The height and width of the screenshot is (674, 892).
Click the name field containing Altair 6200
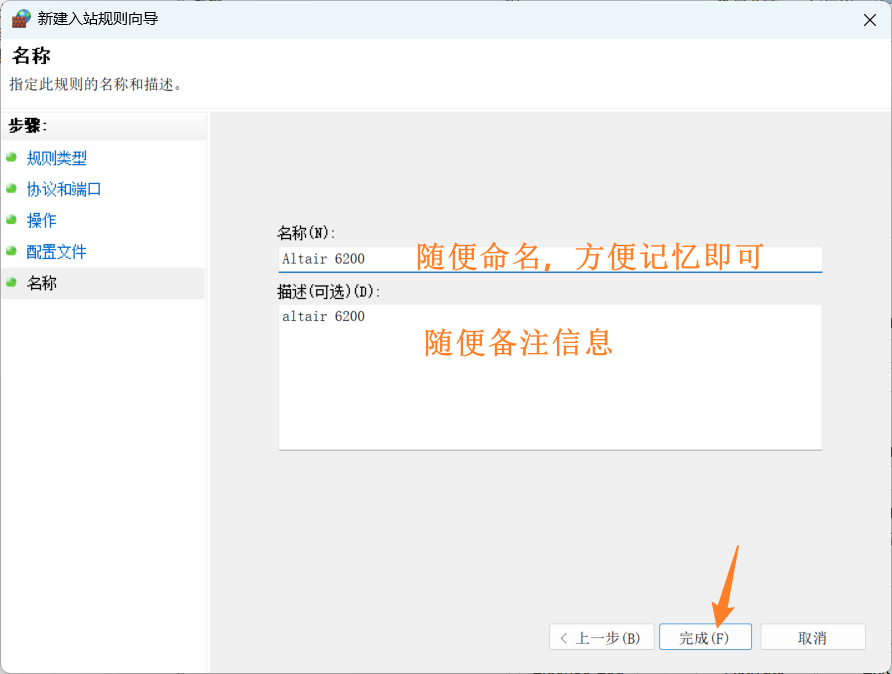(550, 259)
